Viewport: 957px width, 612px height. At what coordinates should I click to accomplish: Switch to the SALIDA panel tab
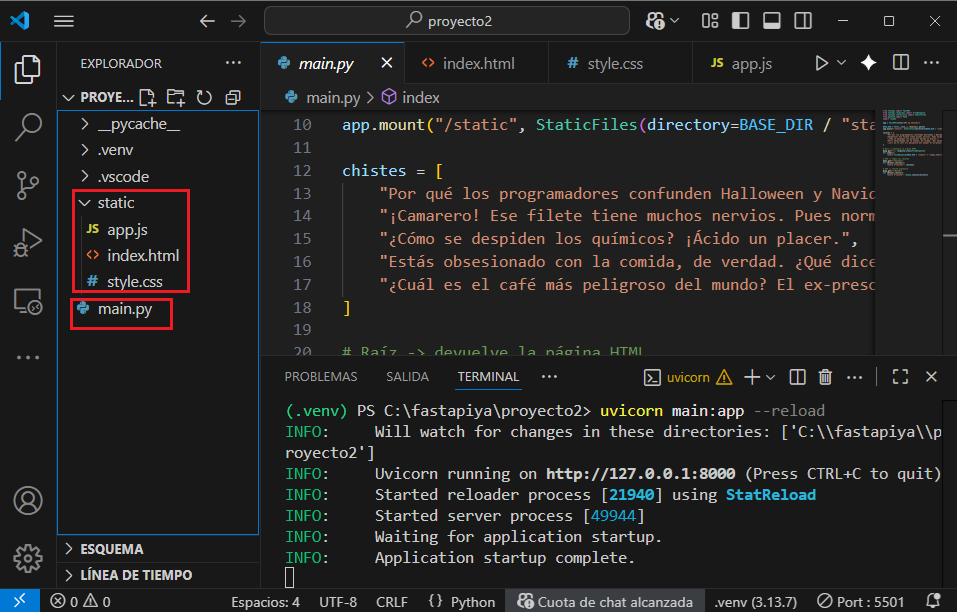(407, 376)
